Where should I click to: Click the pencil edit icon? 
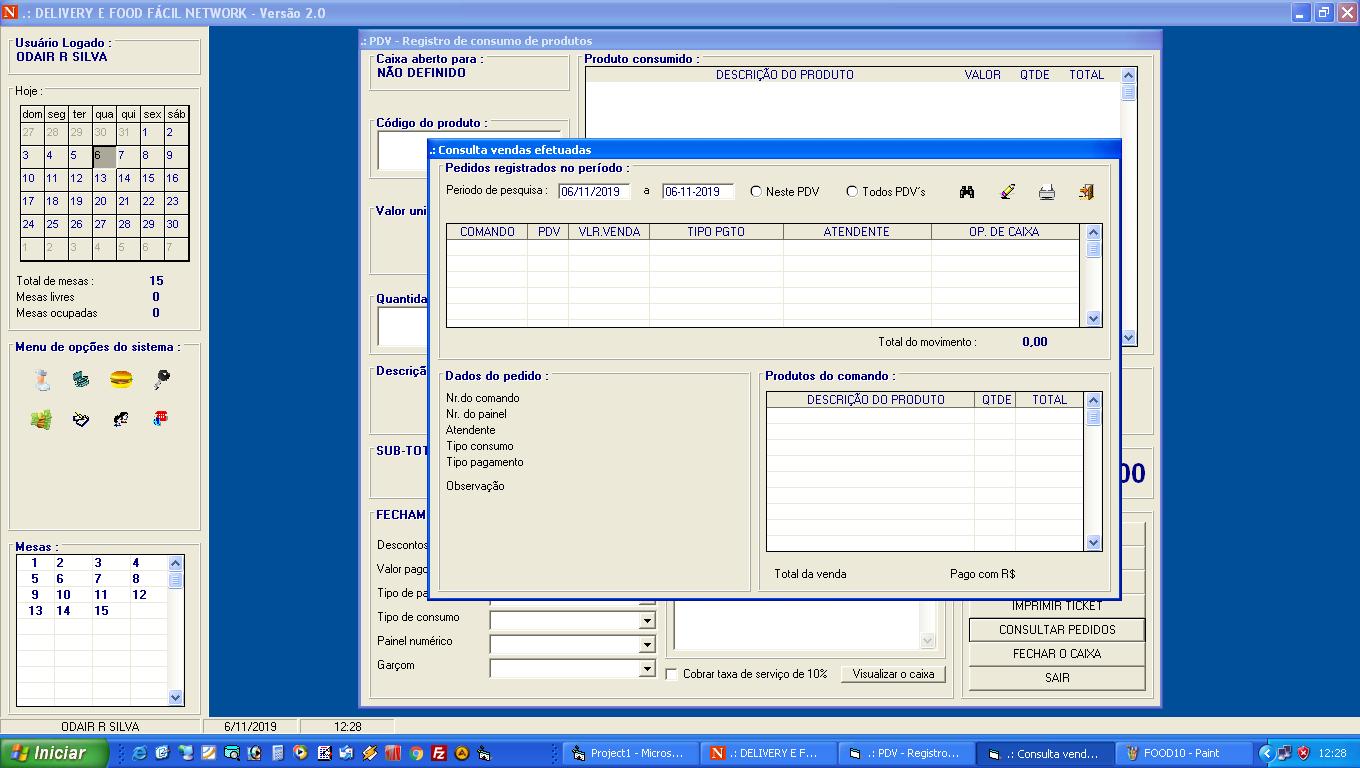pos(1007,192)
